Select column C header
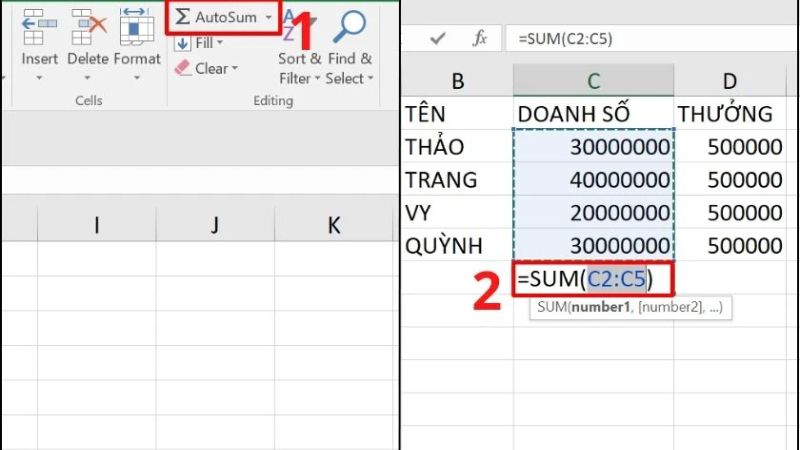The height and width of the screenshot is (450, 800). pyautogui.click(x=593, y=81)
